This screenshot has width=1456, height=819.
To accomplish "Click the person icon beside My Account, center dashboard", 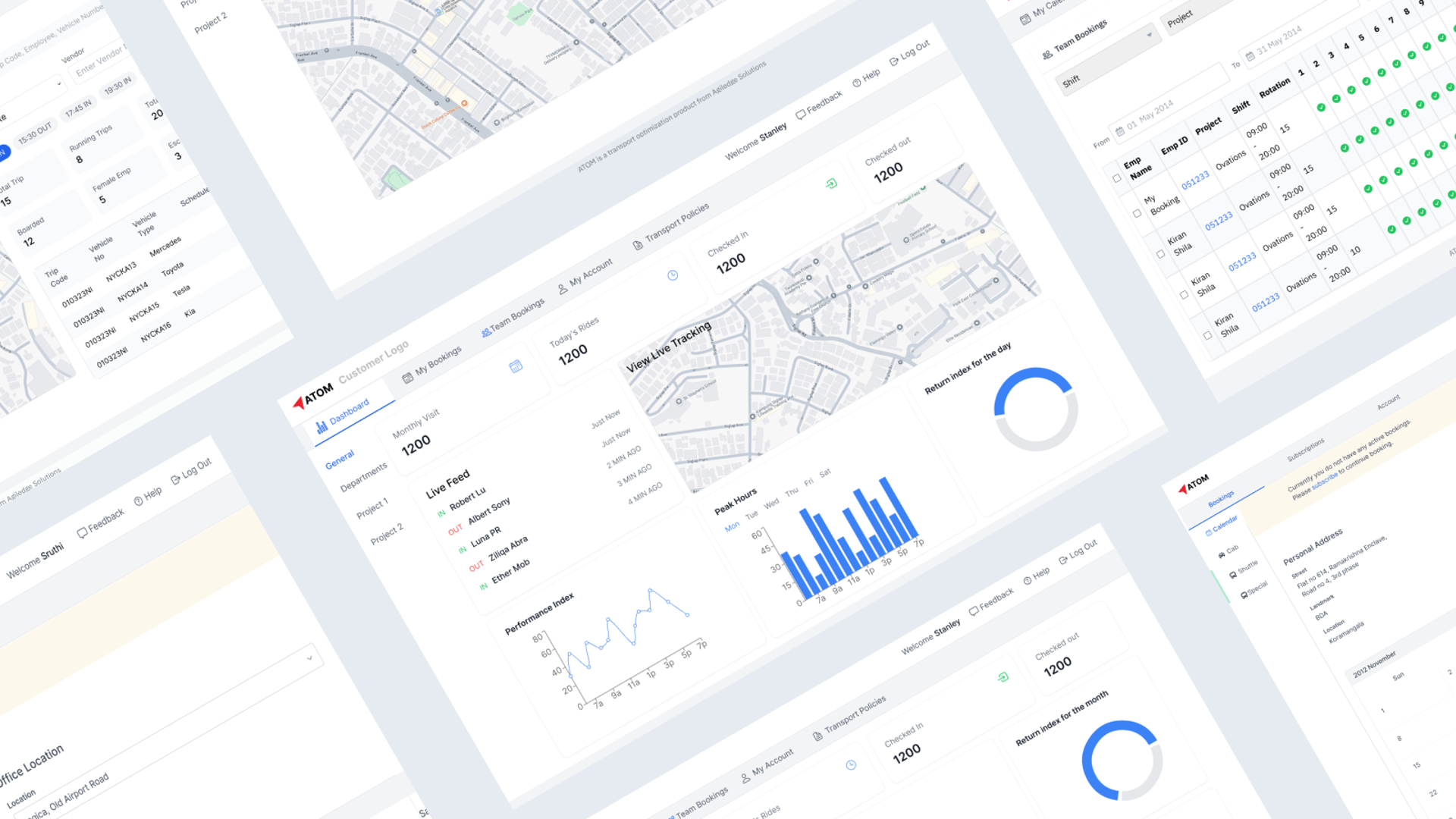I will 562,289.
